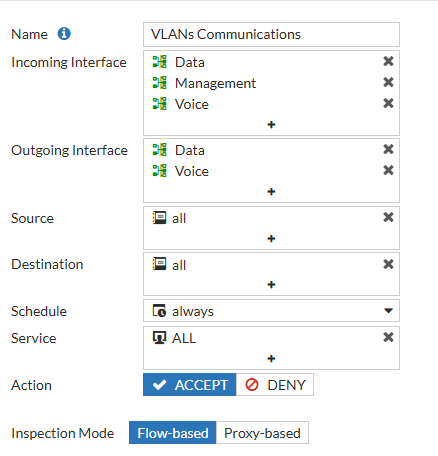Remove 'all' from Source
Image resolution: width=438 pixels, height=456 pixels.
[x=388, y=217]
